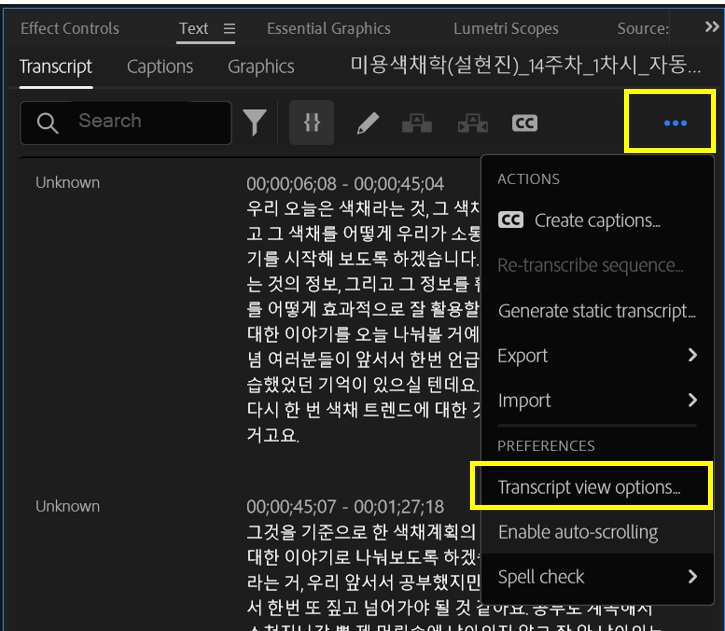Click timecode 00;00;06;08 - 00;00;45;04
725x631 pixels.
(345, 184)
